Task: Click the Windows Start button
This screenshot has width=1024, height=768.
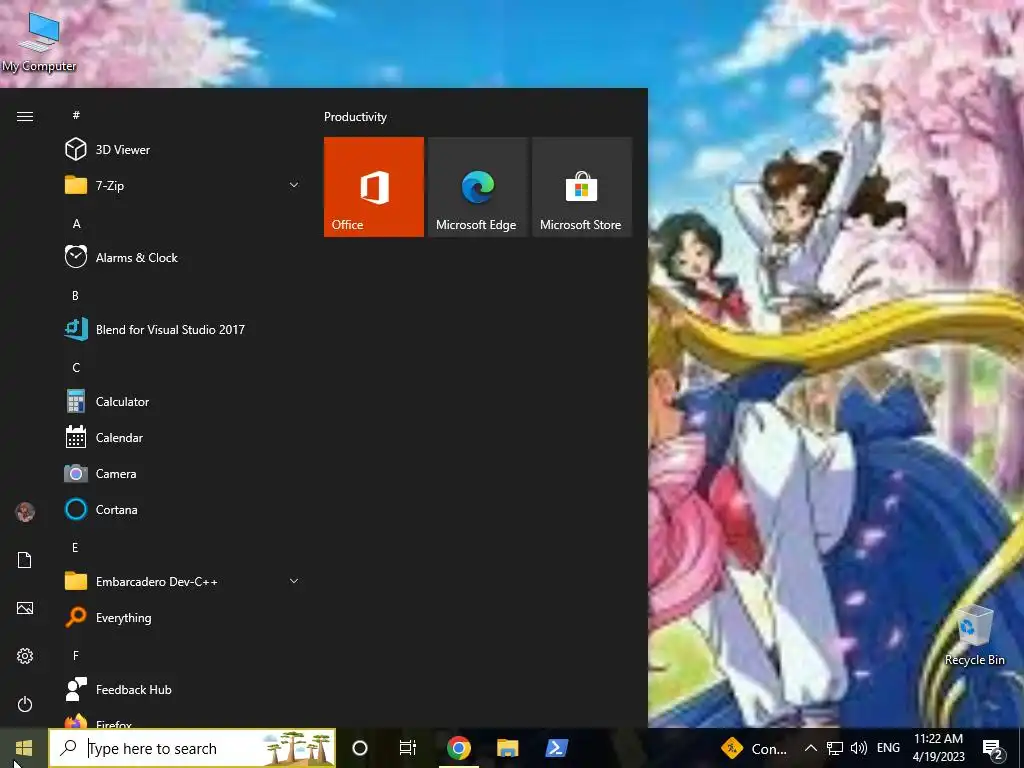Action: click(x=24, y=748)
